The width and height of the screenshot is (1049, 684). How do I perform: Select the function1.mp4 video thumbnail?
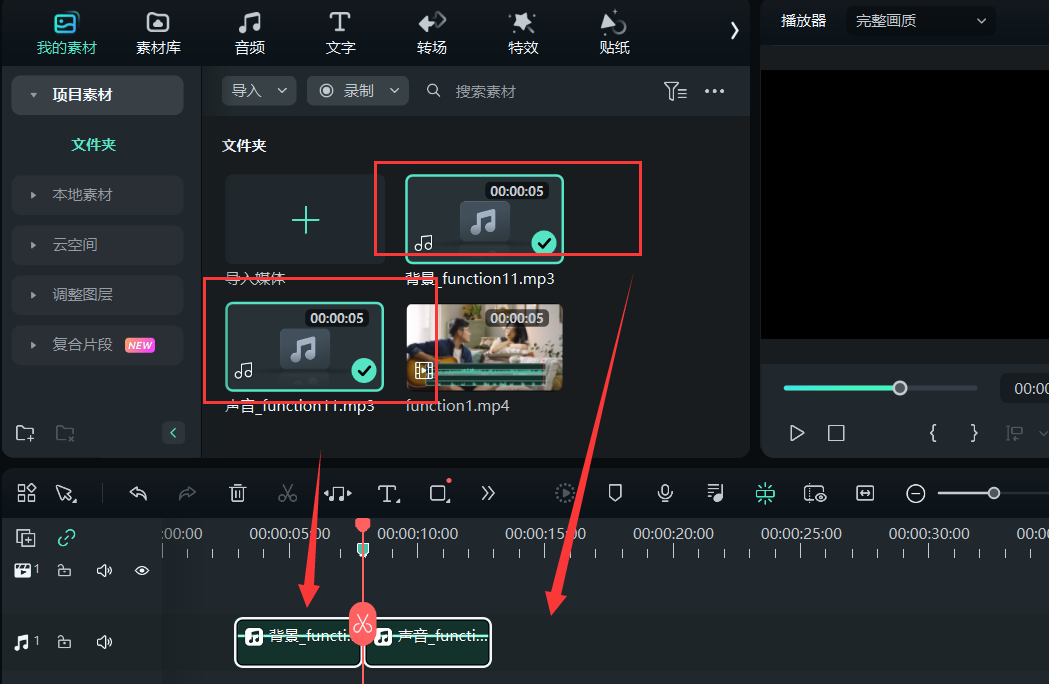pyautogui.click(x=484, y=347)
